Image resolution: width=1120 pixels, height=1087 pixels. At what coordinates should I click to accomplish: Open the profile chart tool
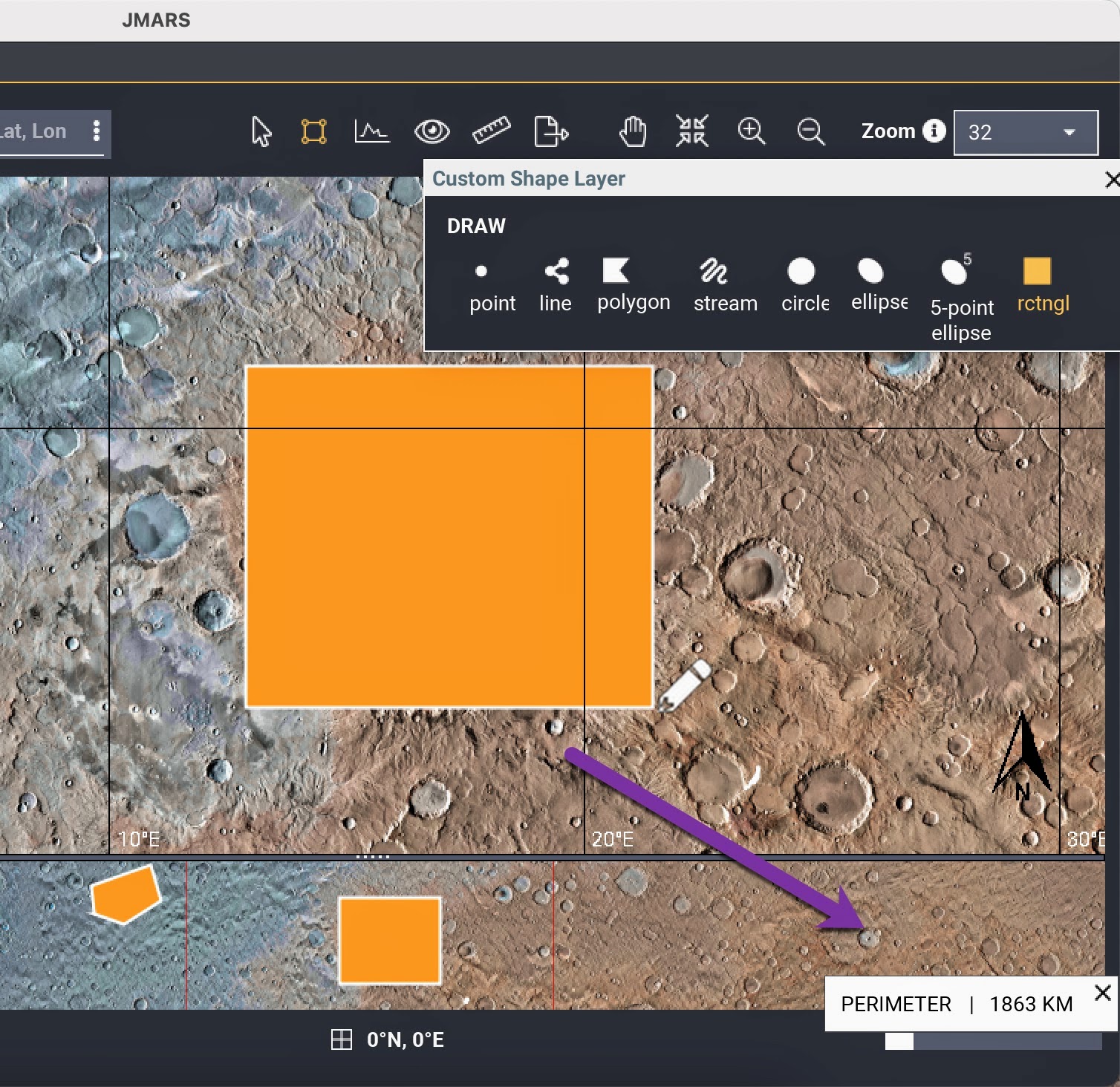(x=371, y=132)
